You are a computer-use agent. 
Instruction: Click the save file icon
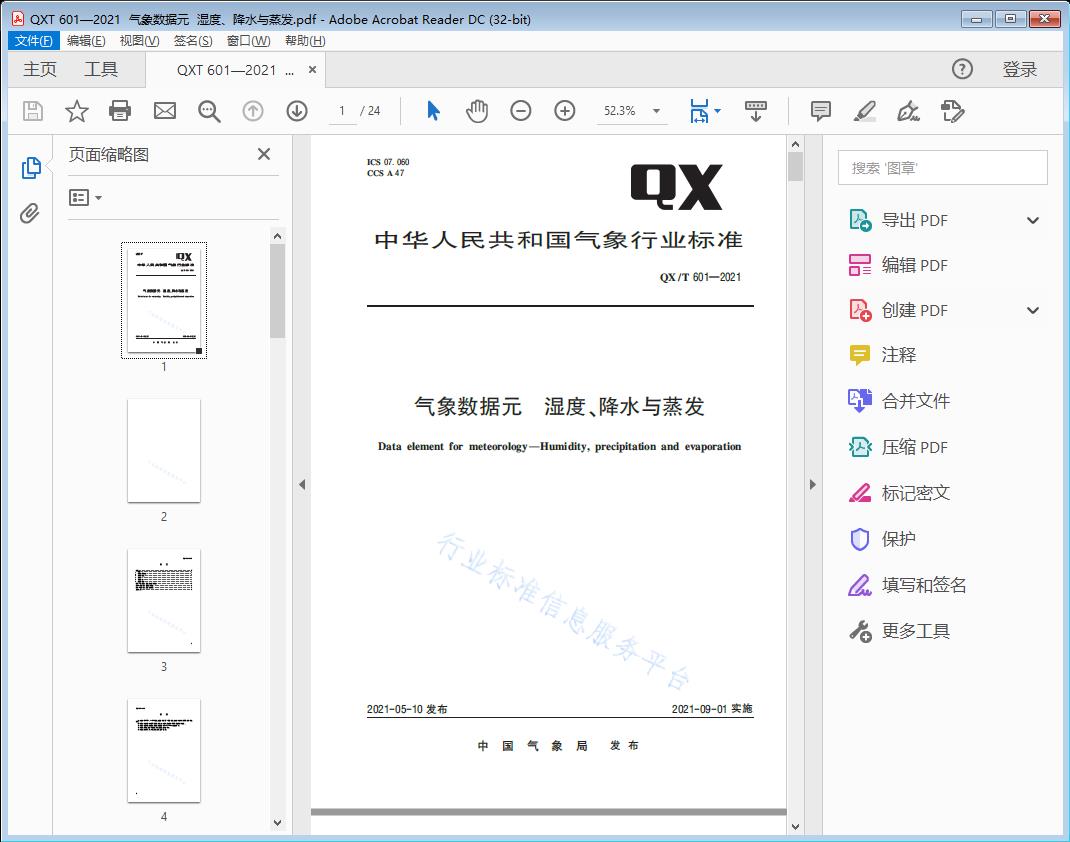[31, 111]
